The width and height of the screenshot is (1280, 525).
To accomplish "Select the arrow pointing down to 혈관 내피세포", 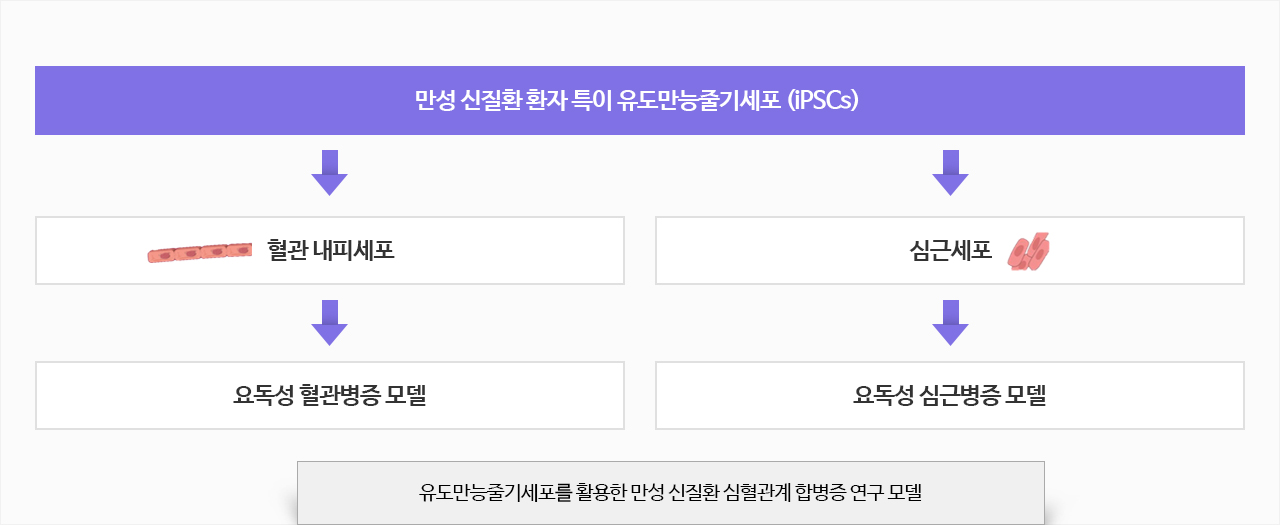I will [329, 173].
